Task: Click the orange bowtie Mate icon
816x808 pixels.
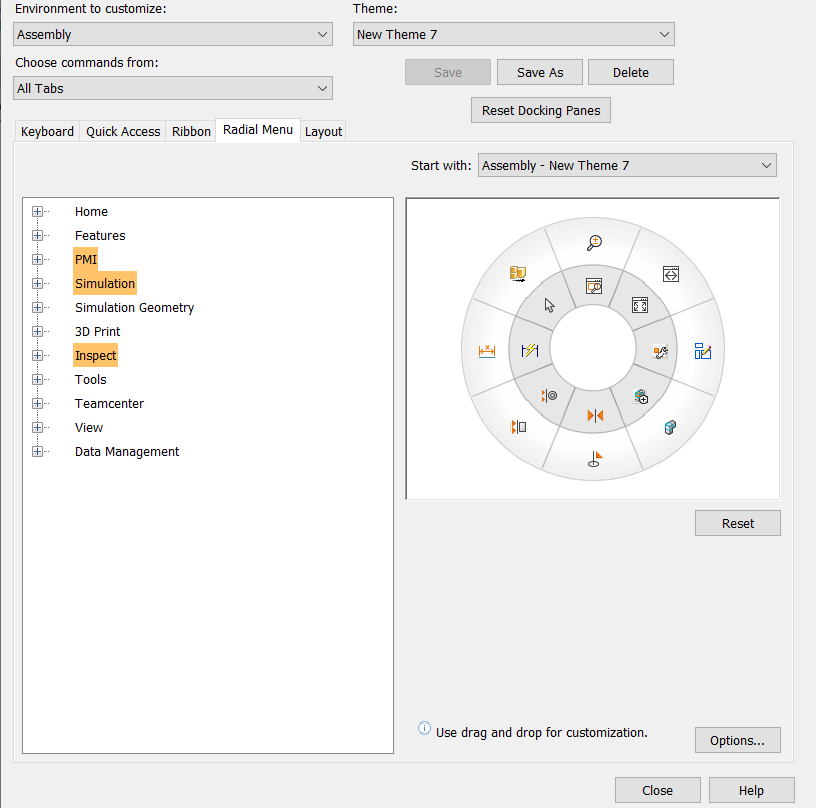Action: pyautogui.click(x=596, y=415)
